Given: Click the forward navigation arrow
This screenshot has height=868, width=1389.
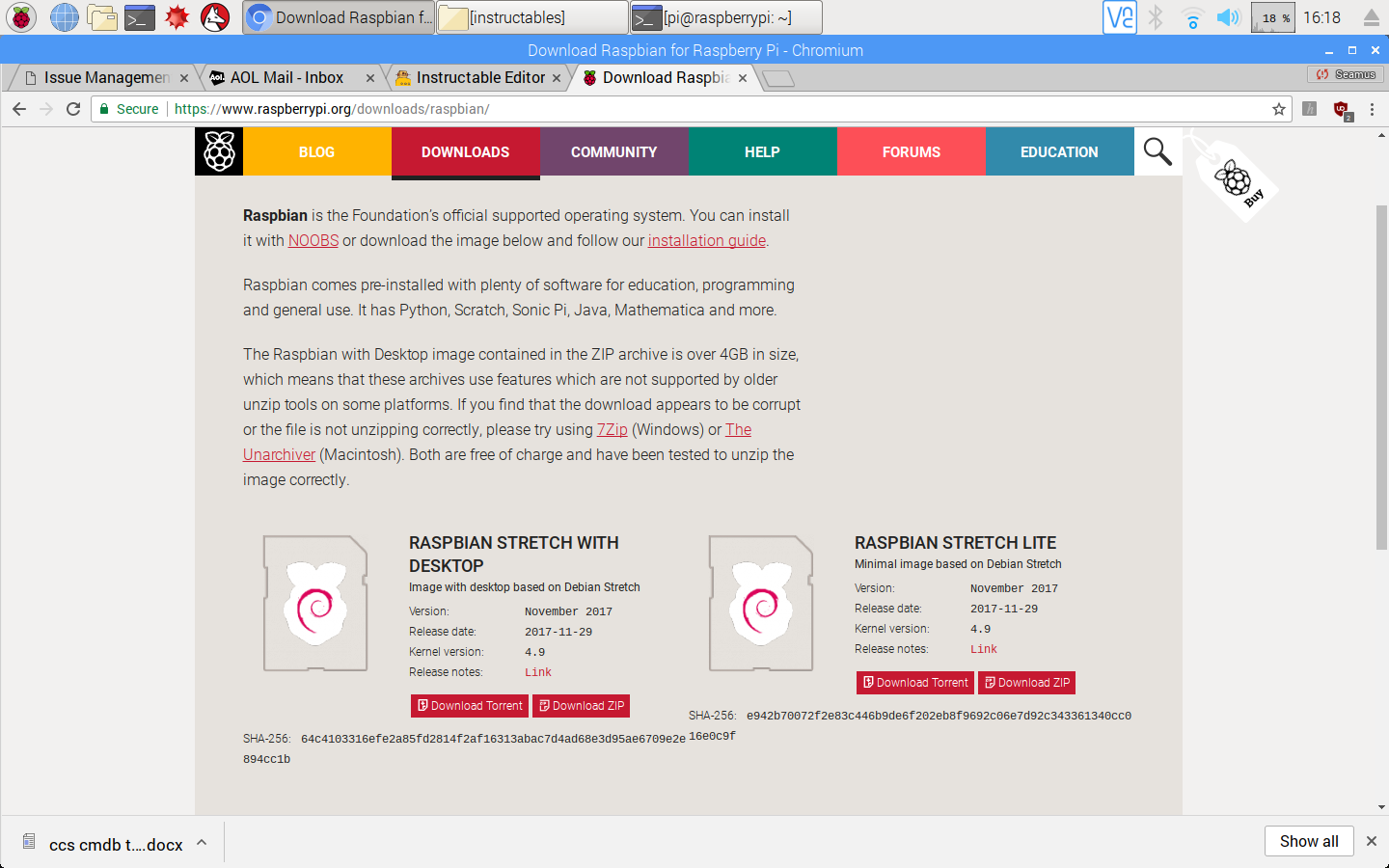Looking at the screenshot, I should click(x=46, y=109).
